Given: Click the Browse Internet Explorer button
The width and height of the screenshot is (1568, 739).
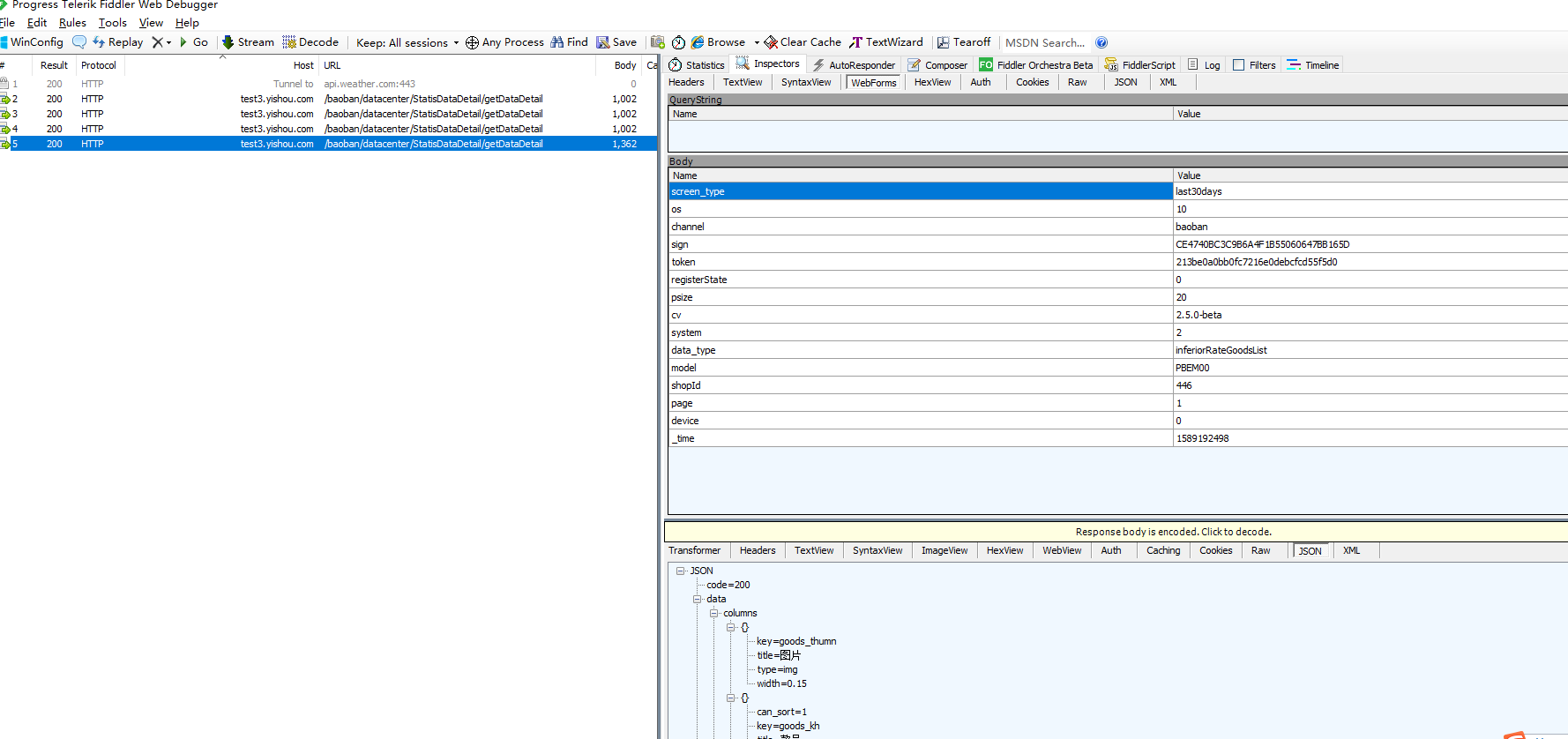Looking at the screenshot, I should (719, 42).
